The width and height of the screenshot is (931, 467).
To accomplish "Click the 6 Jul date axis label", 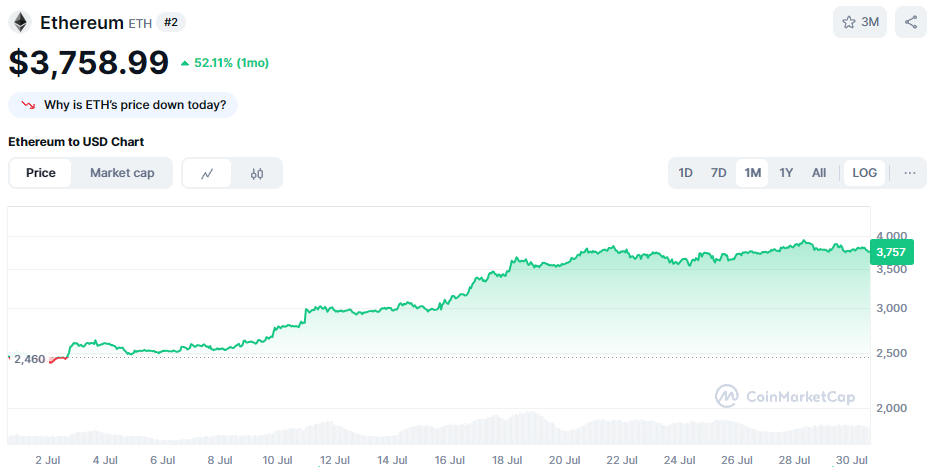I will coord(163,460).
